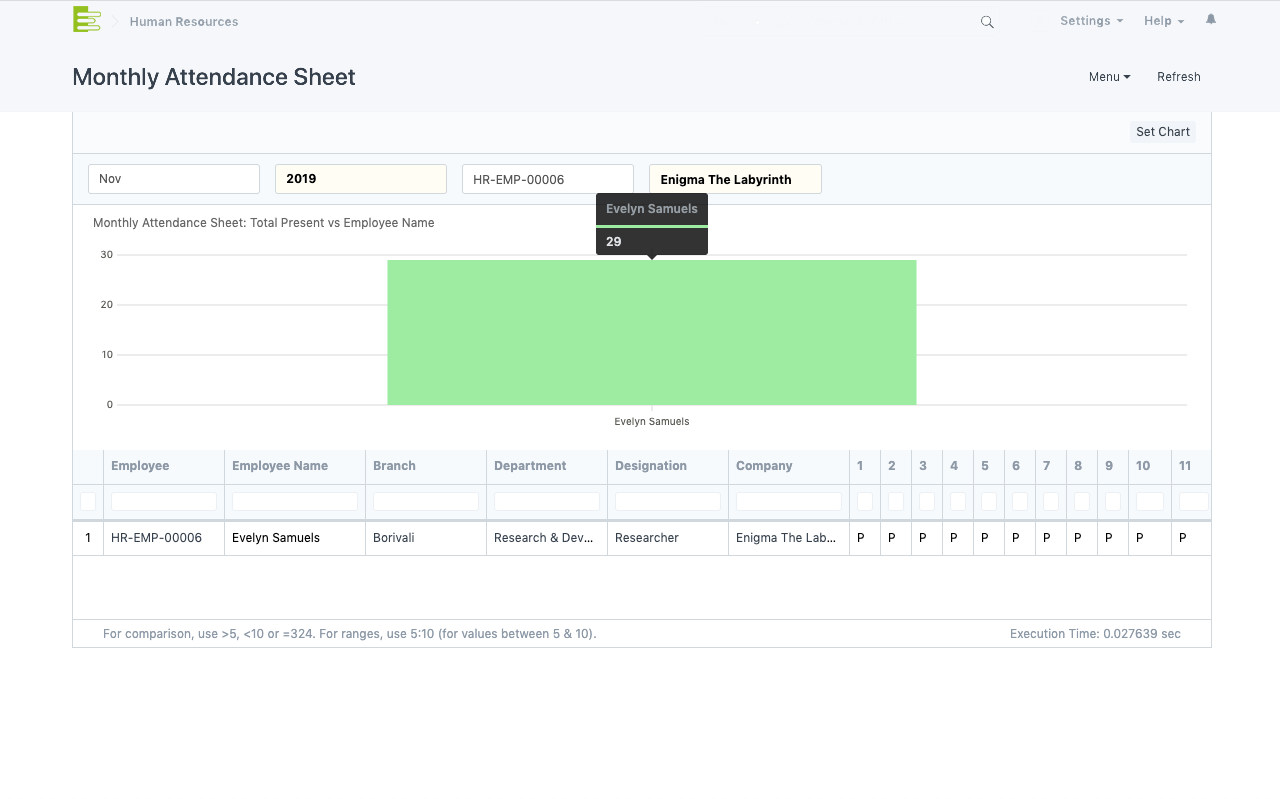Image resolution: width=1280 pixels, height=799 pixels.
Task: Click the Employee Name column filter box
Action: point(295,501)
